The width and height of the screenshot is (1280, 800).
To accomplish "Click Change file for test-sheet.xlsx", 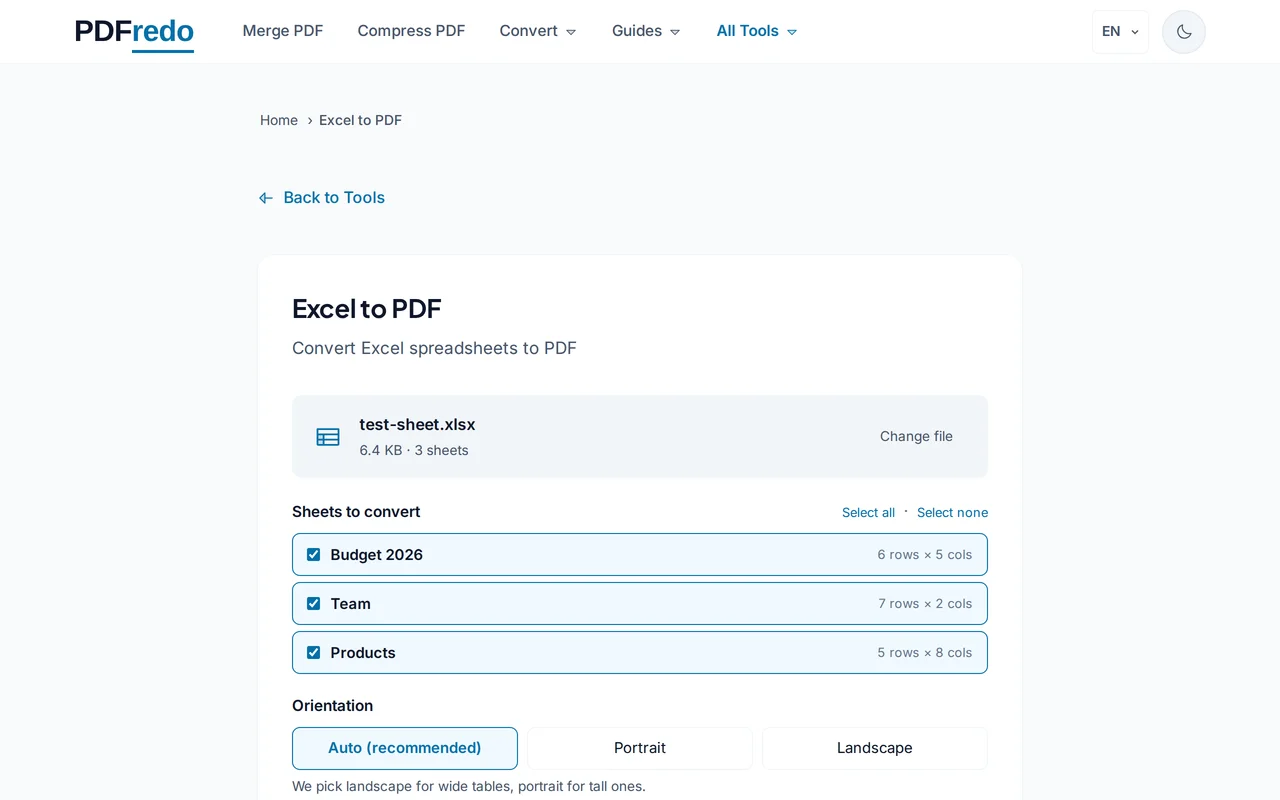I will click(x=916, y=436).
